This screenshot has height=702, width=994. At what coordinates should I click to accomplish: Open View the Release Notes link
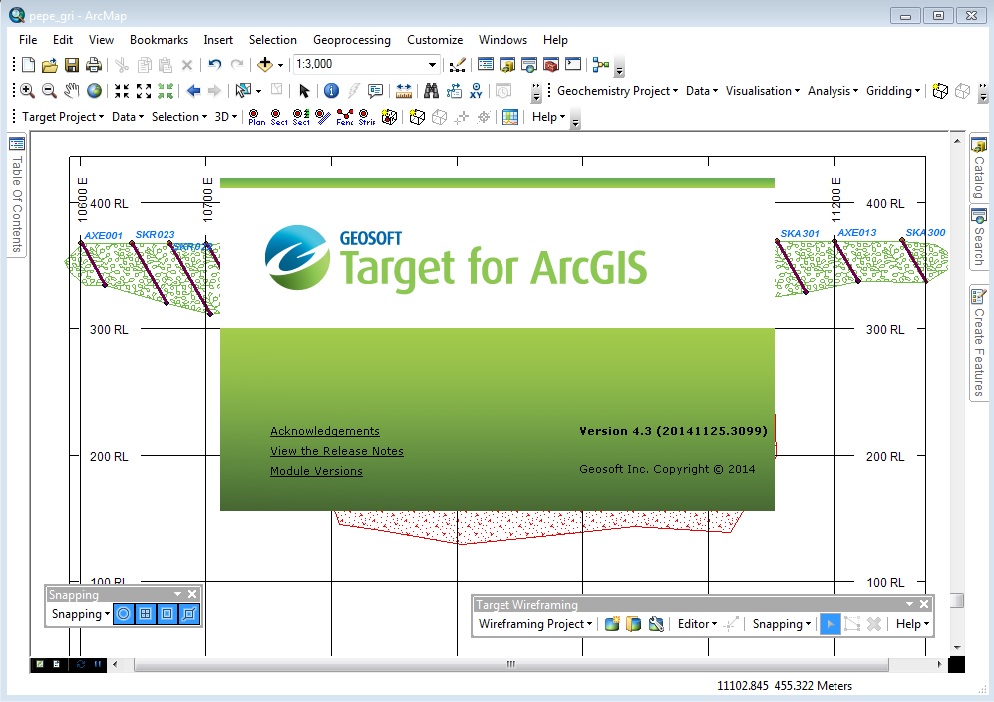pos(337,451)
